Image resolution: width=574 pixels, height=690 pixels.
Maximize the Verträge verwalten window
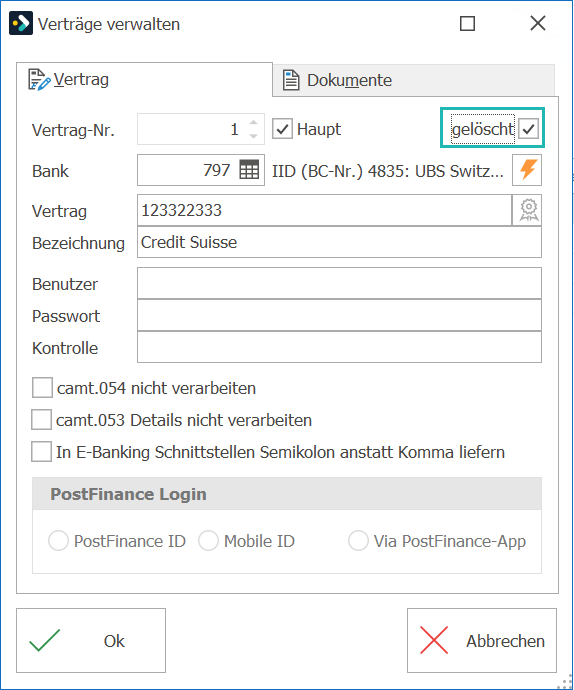(x=467, y=23)
